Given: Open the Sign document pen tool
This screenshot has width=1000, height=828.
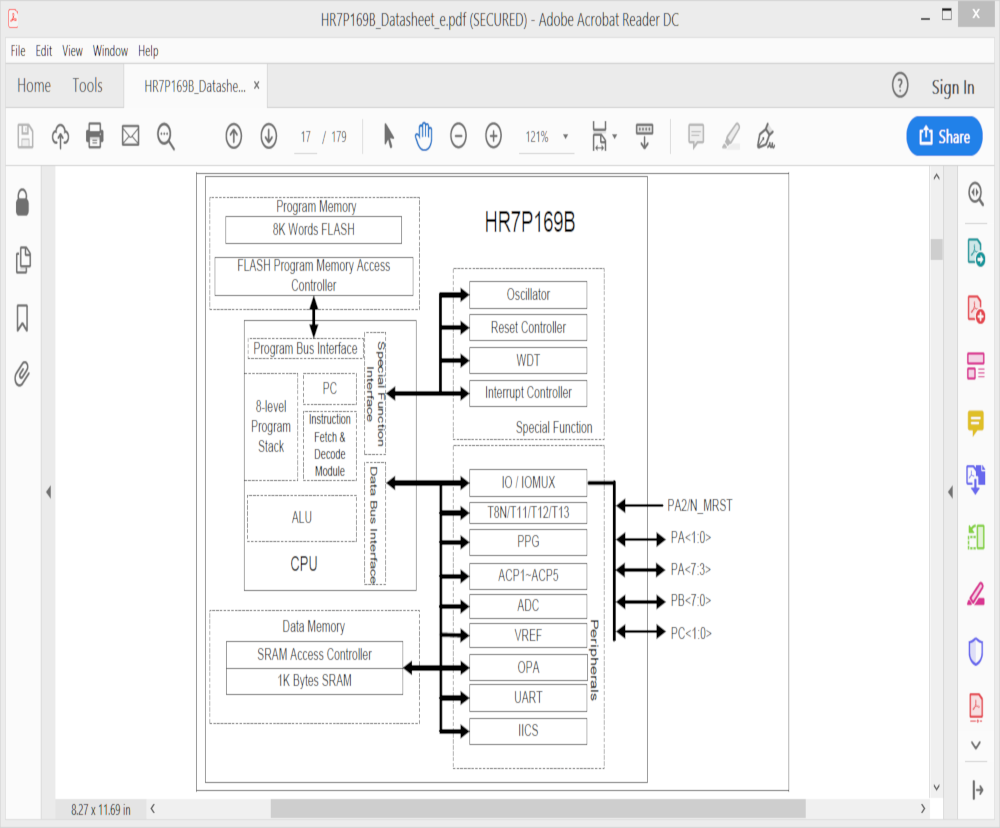Looking at the screenshot, I should coord(765,137).
